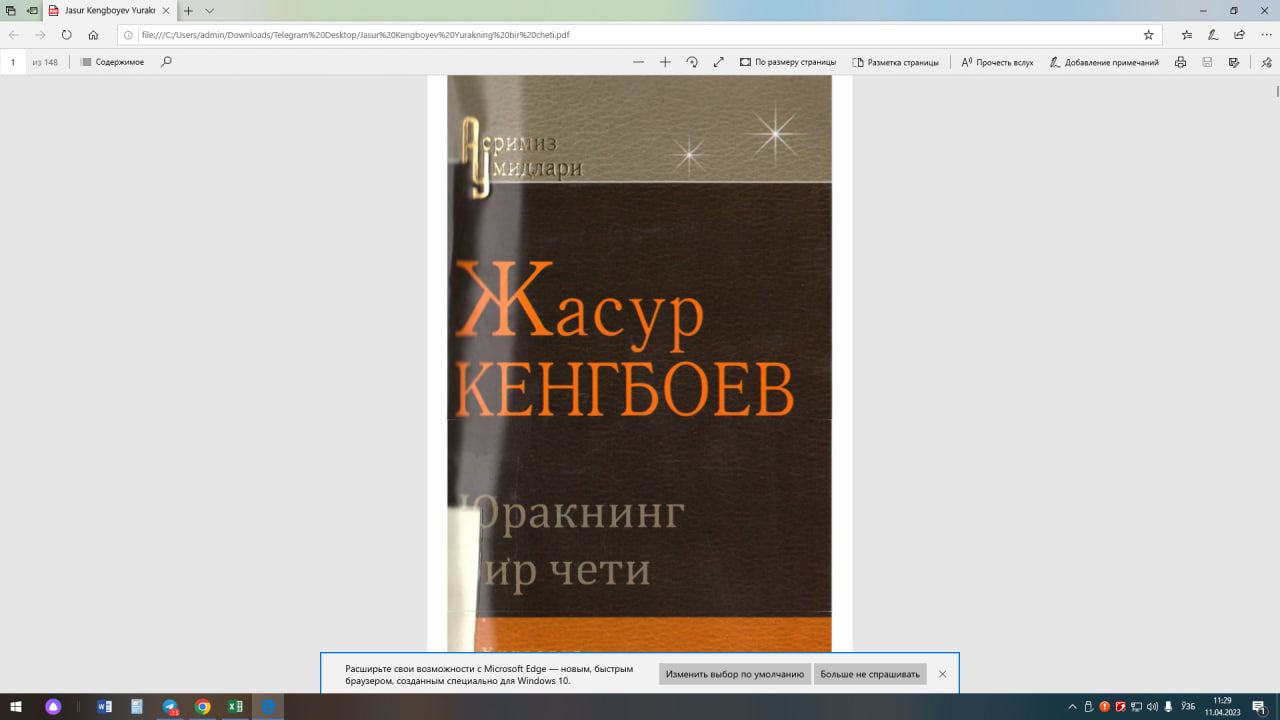Zoom in on the PDF page
The width and height of the screenshot is (1280, 720).
coord(665,62)
